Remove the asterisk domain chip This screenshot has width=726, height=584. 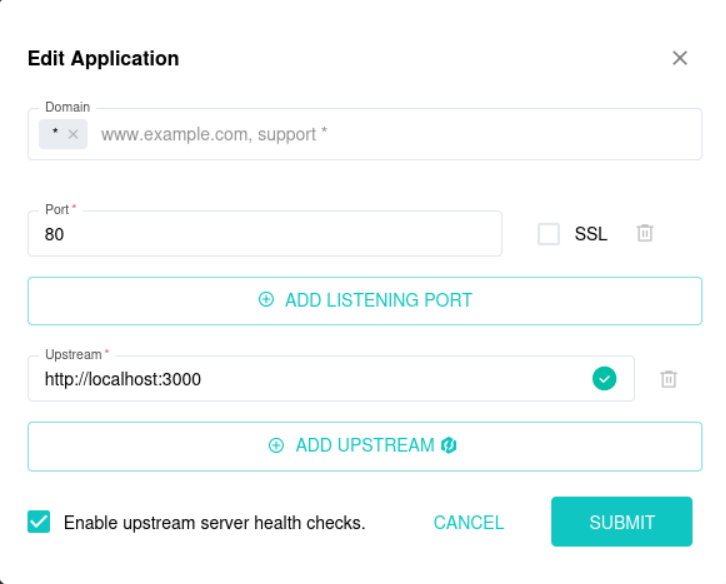point(73,134)
